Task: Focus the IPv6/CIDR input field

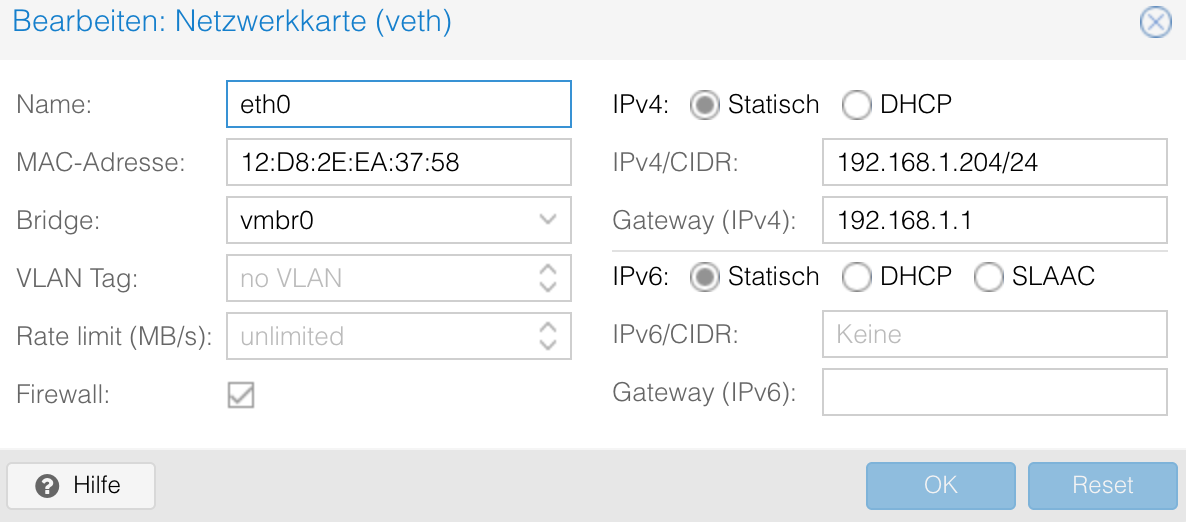Action: (994, 334)
